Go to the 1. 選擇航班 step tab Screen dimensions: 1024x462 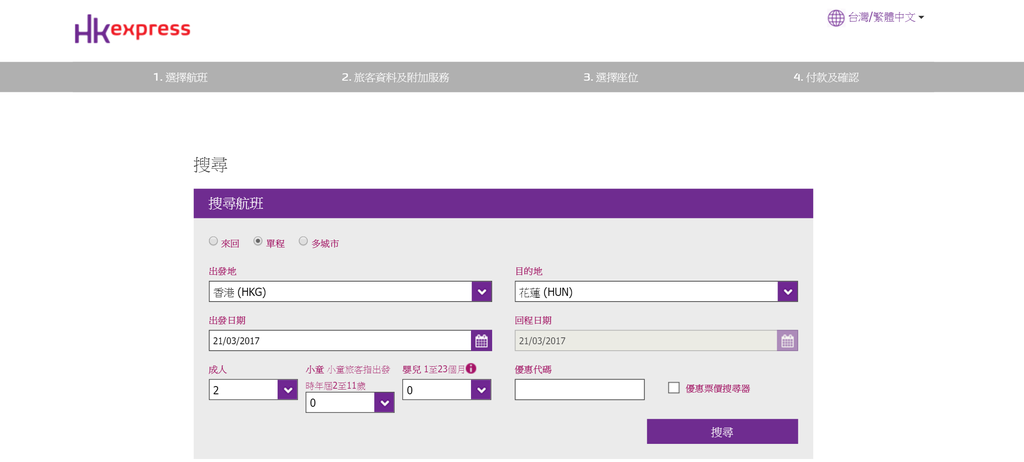click(181, 77)
